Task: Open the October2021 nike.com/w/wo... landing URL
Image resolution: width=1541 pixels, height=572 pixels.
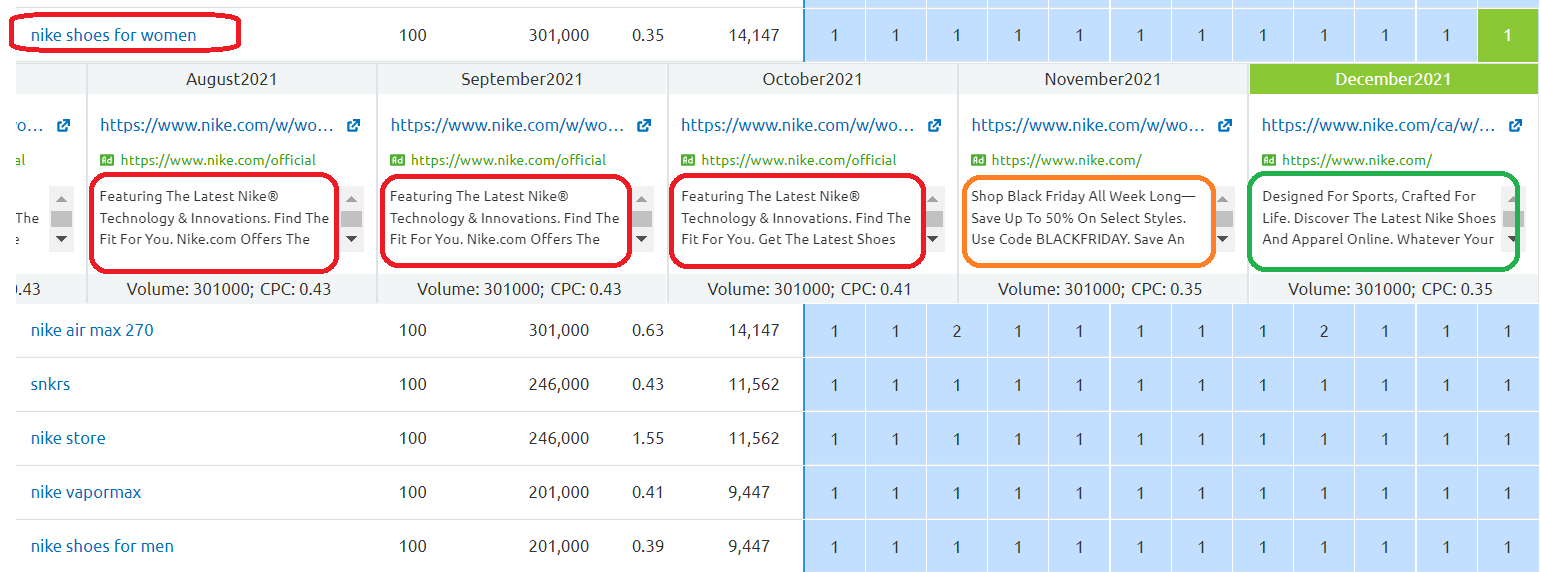Action: pyautogui.click(x=798, y=126)
